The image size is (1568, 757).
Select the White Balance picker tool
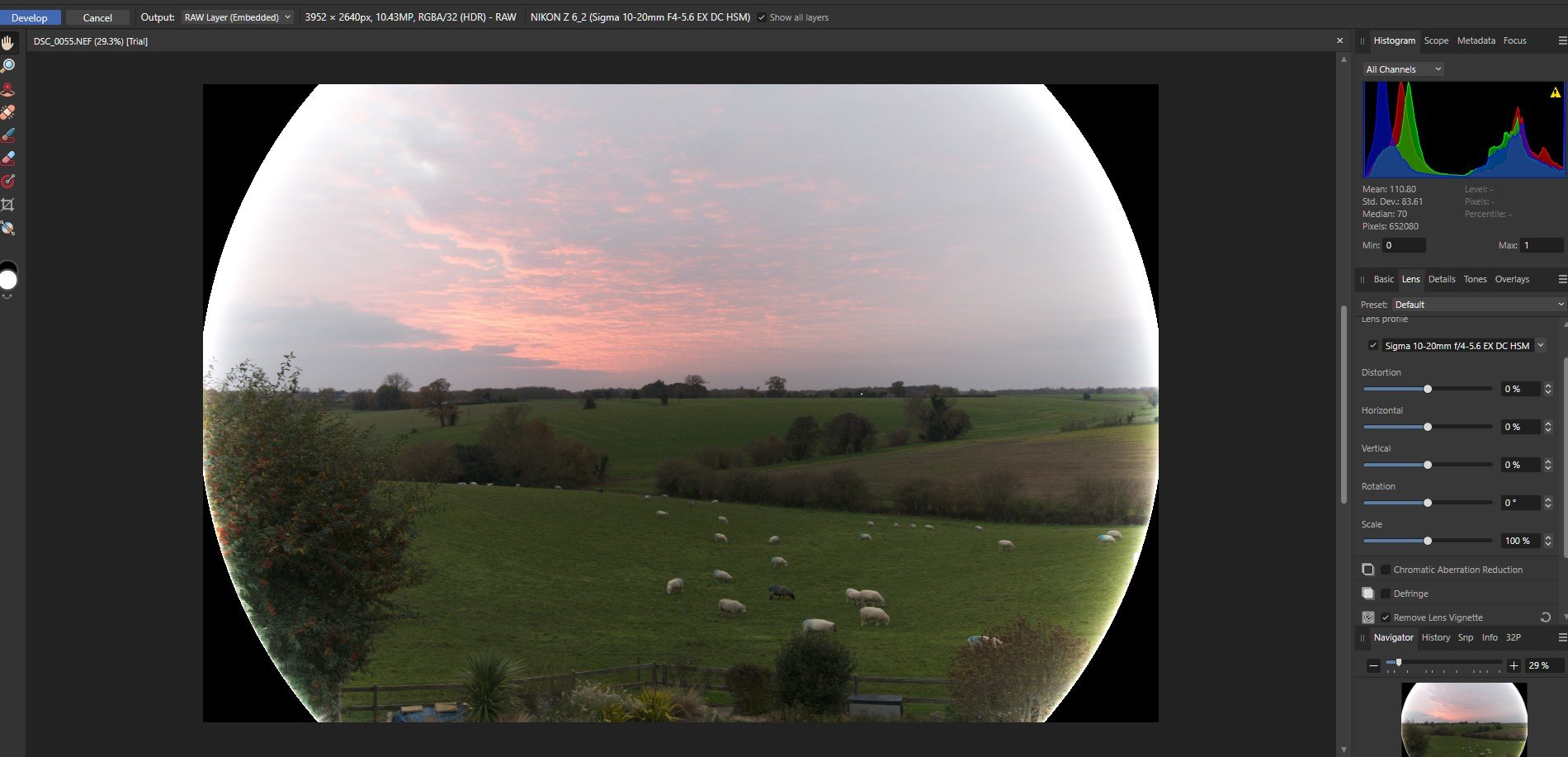coord(8,227)
